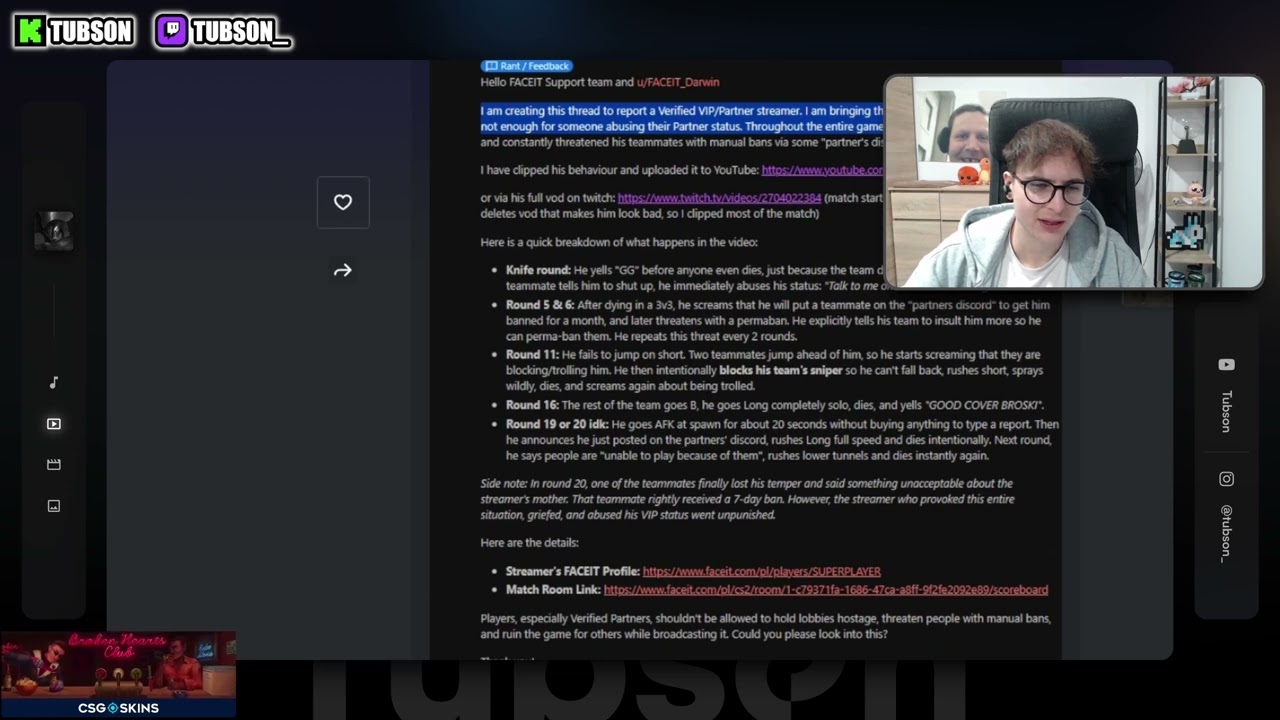Click the bold "blocks his team's sniper" text
The width and height of the screenshot is (1280, 720).
point(781,370)
